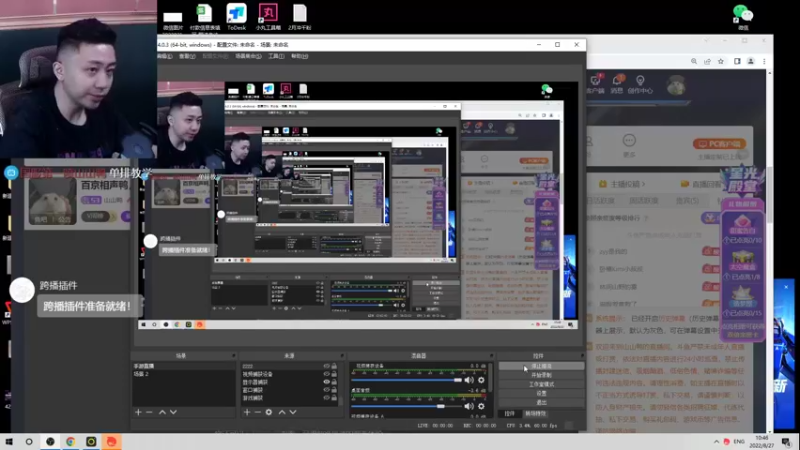Viewport: 800px width, 450px height.
Task: Open 消息 notifications on the webpage
Action: (x=617, y=84)
